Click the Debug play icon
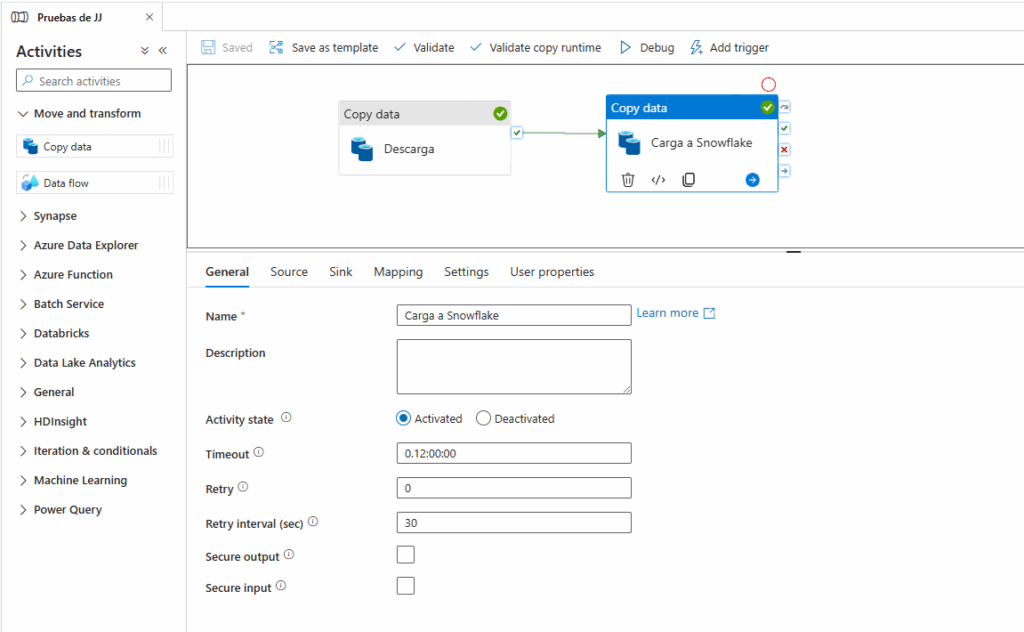 coord(626,48)
